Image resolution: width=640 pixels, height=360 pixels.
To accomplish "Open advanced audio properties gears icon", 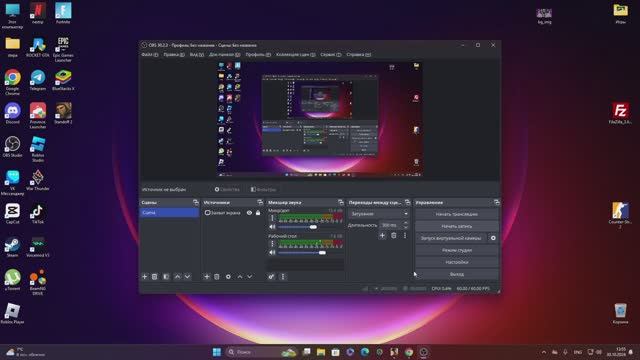I will point(271,277).
